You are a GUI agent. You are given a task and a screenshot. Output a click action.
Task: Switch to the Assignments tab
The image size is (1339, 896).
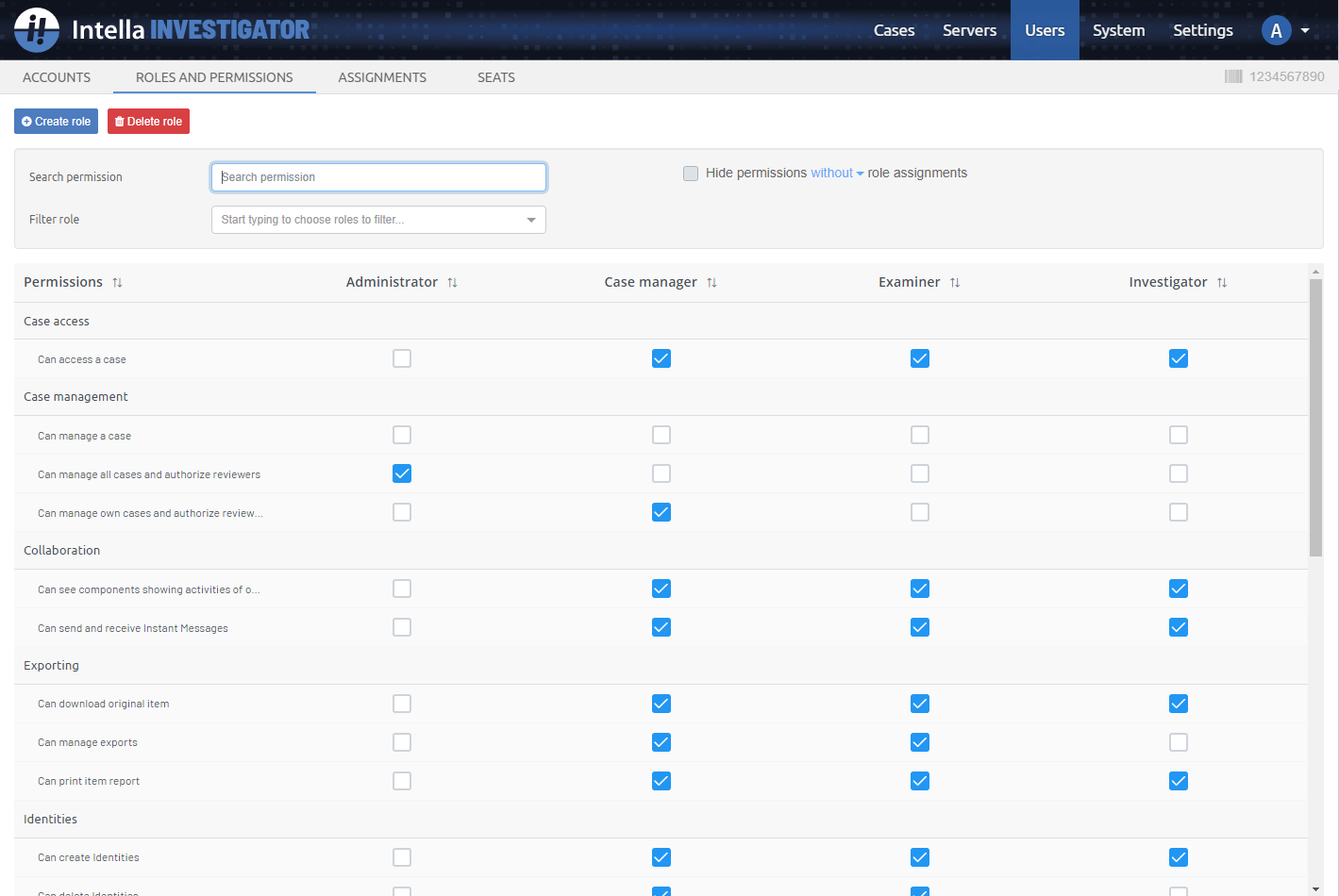point(382,77)
